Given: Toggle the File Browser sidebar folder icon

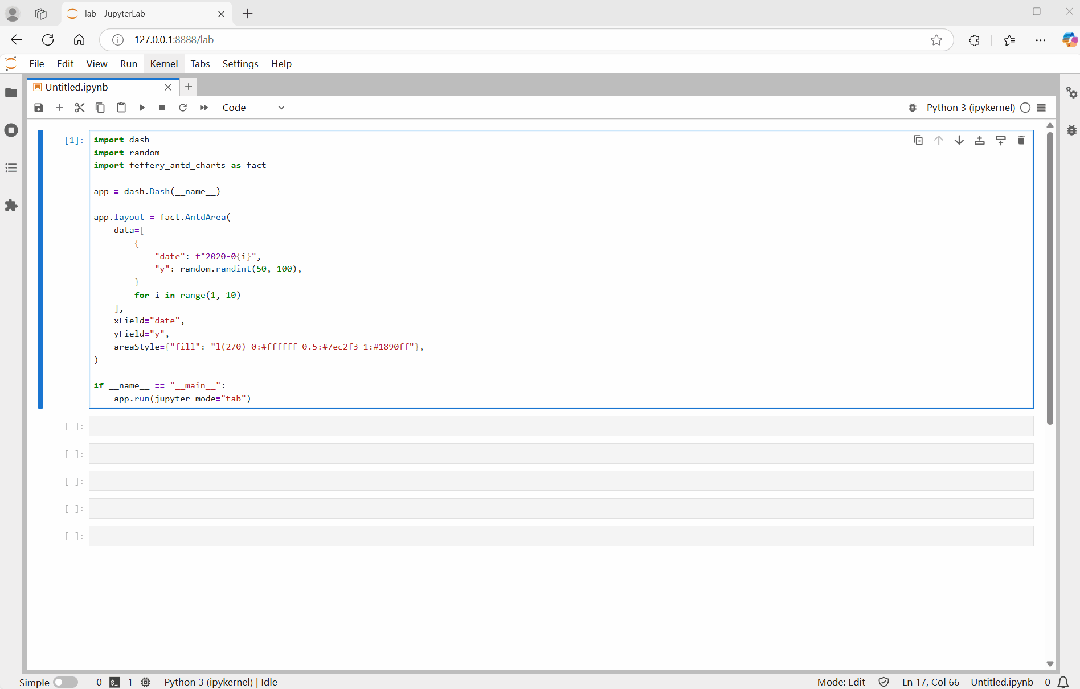Looking at the screenshot, I should (x=12, y=92).
